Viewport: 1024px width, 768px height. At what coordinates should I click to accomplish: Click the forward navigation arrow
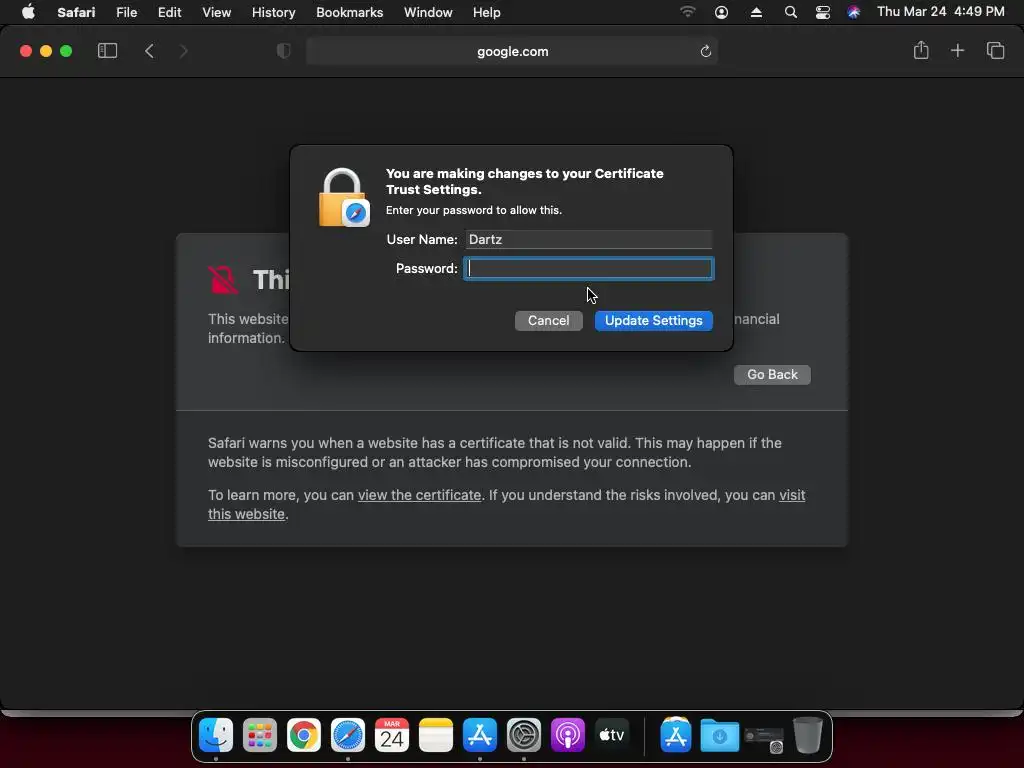[x=184, y=51]
